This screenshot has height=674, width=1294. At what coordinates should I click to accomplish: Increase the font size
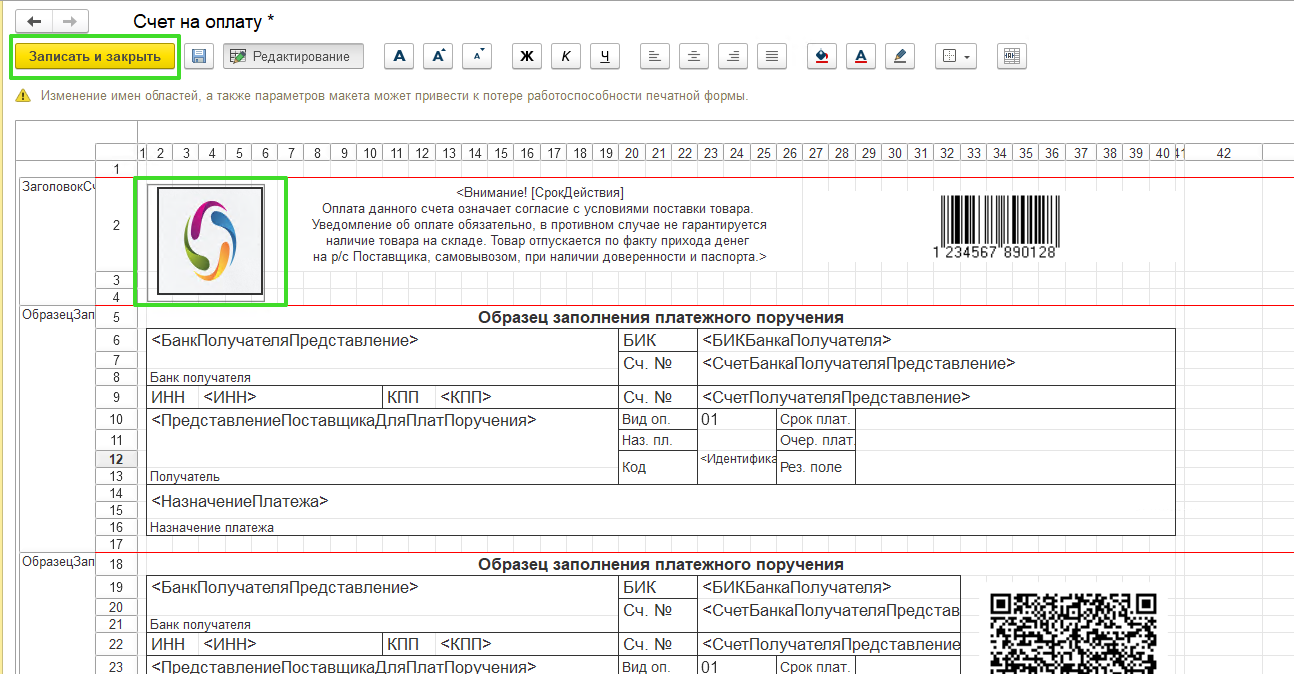coord(439,57)
